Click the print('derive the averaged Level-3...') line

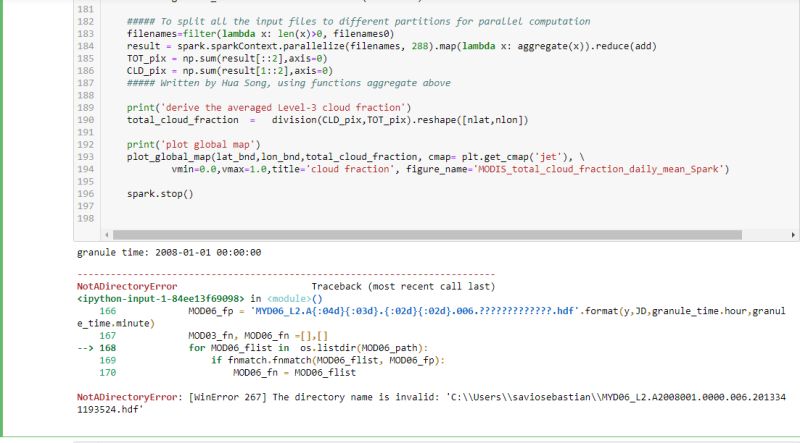269,108
